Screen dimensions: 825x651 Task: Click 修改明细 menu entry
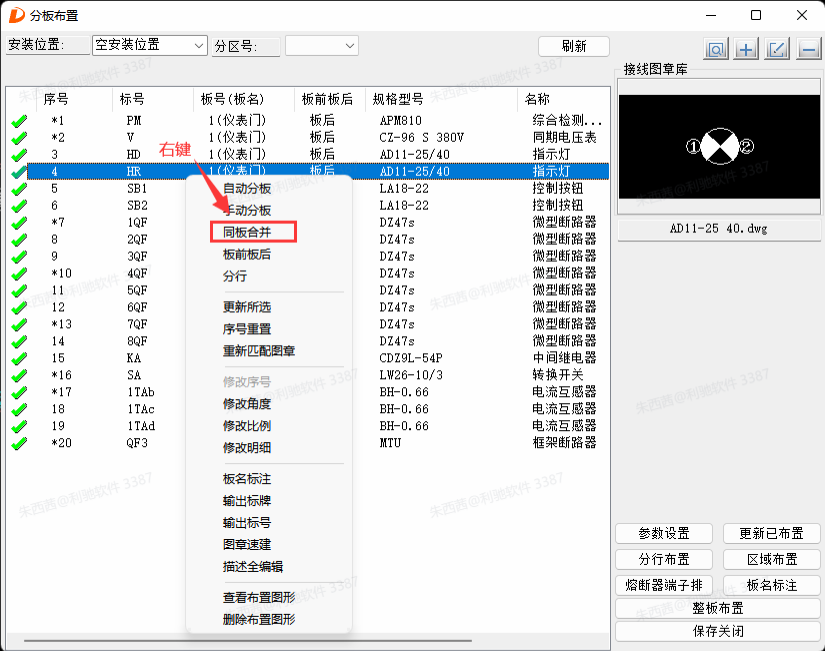(247, 447)
